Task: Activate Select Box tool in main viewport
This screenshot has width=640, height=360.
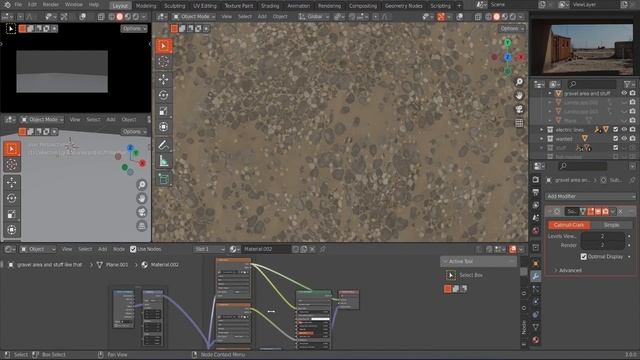Action: (x=163, y=46)
